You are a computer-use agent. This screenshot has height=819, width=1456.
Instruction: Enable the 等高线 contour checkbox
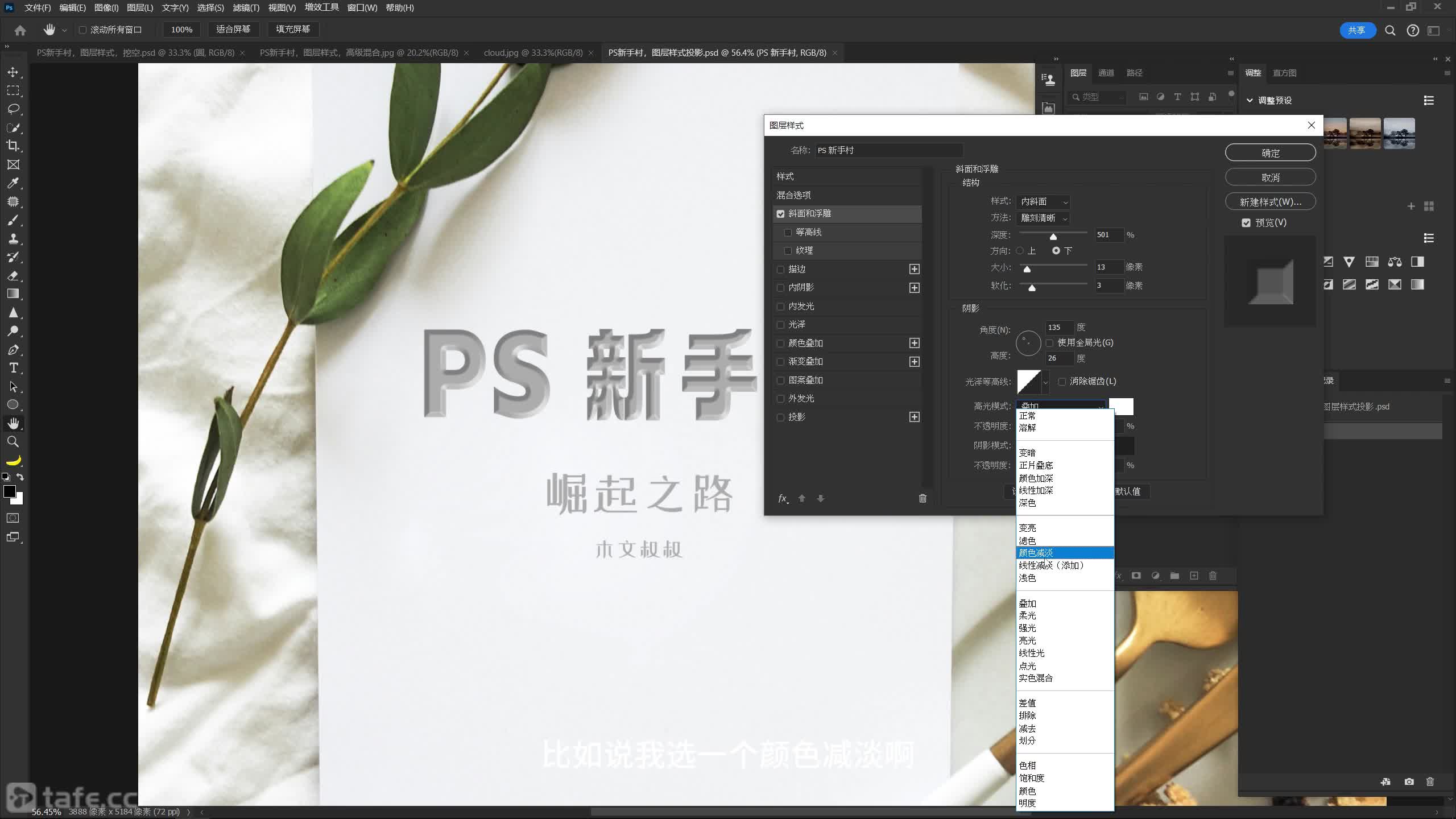click(x=788, y=233)
